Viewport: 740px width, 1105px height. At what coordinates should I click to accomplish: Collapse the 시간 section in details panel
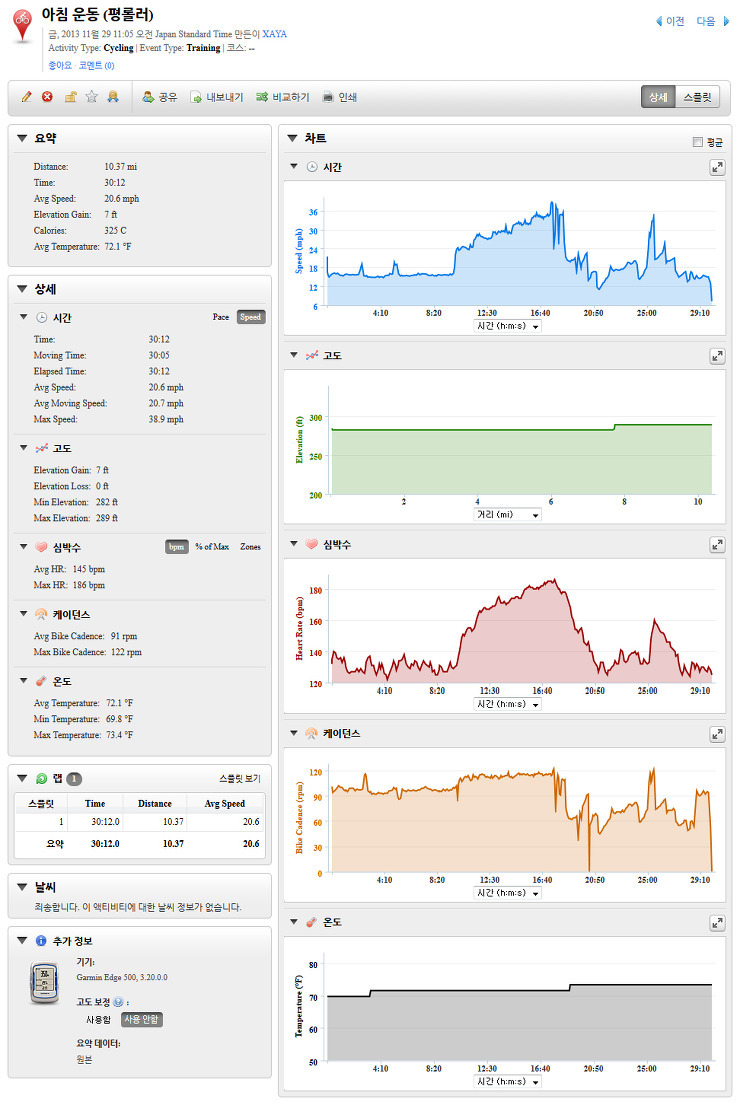[23, 317]
